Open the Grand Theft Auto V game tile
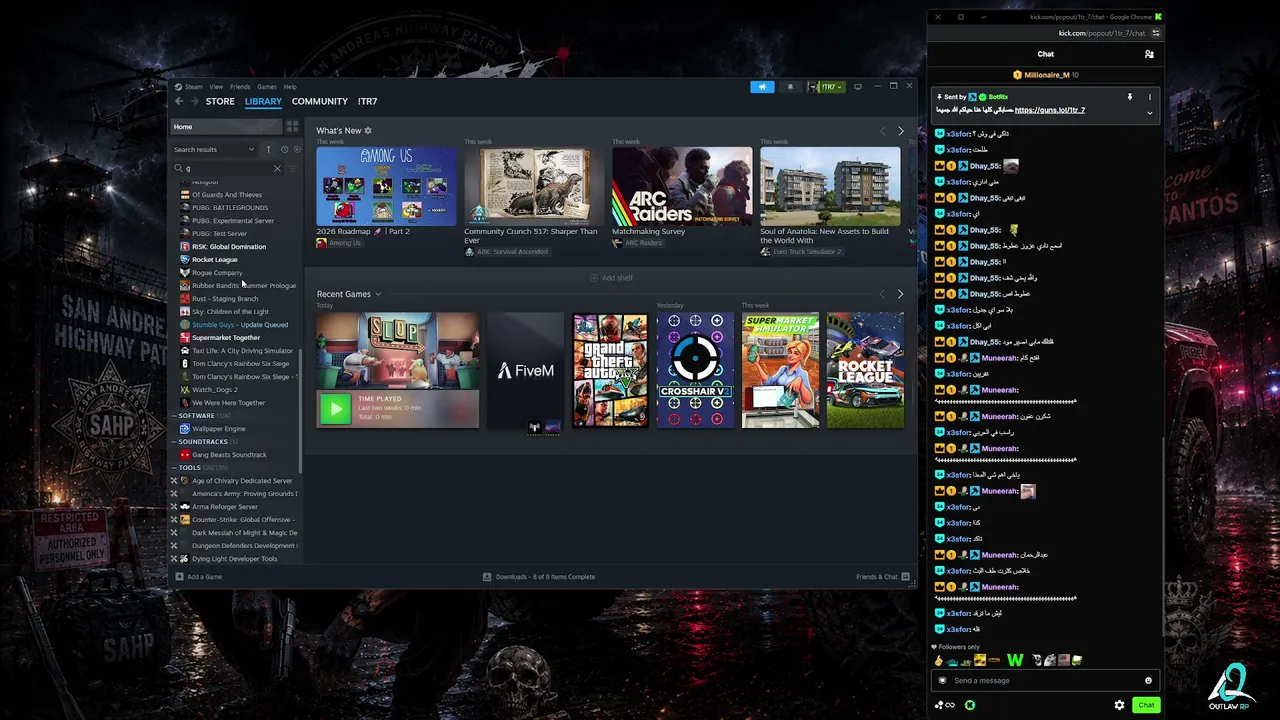 coord(610,371)
